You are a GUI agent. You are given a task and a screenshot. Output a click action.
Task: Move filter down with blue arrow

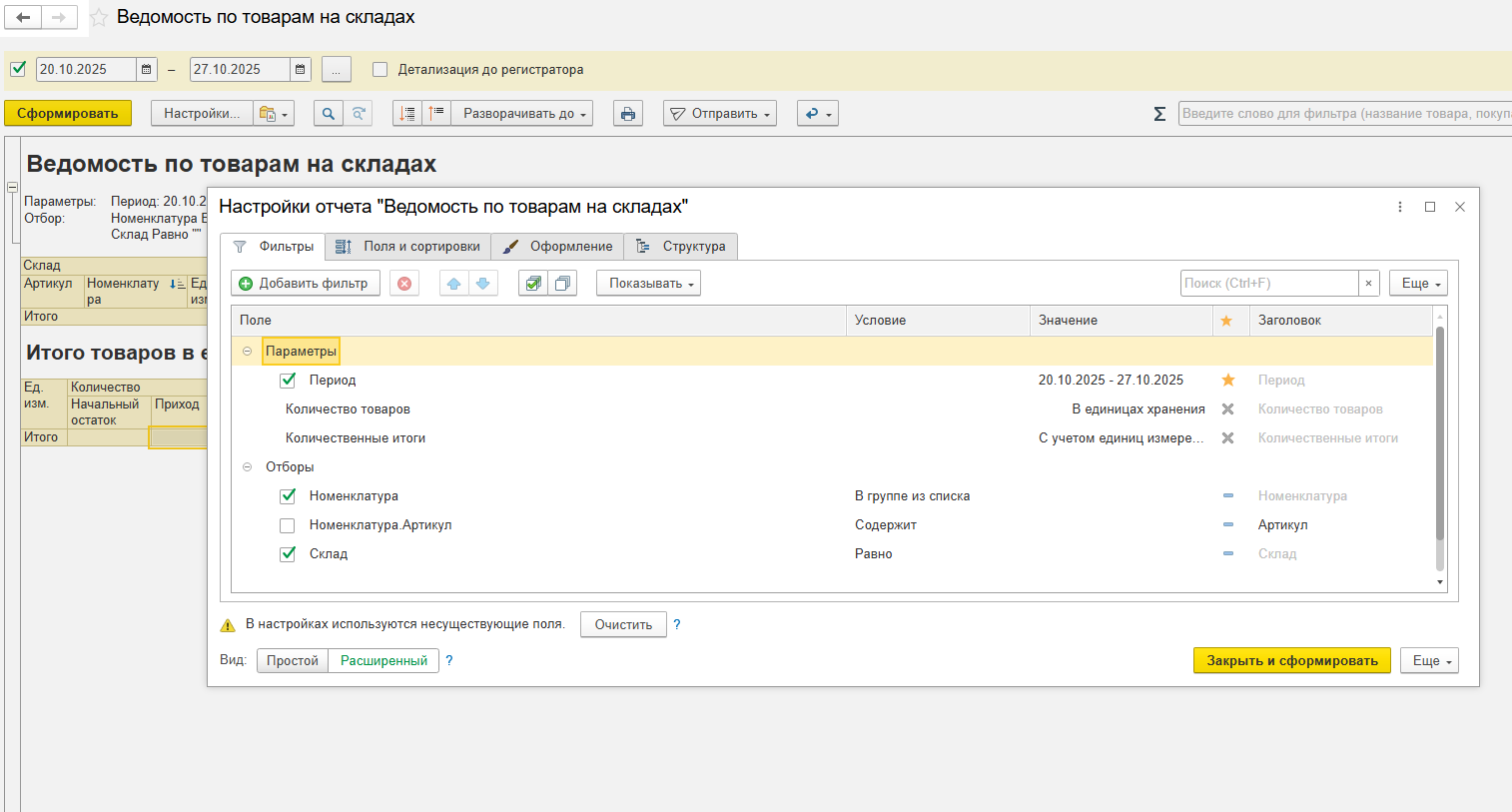click(x=483, y=284)
